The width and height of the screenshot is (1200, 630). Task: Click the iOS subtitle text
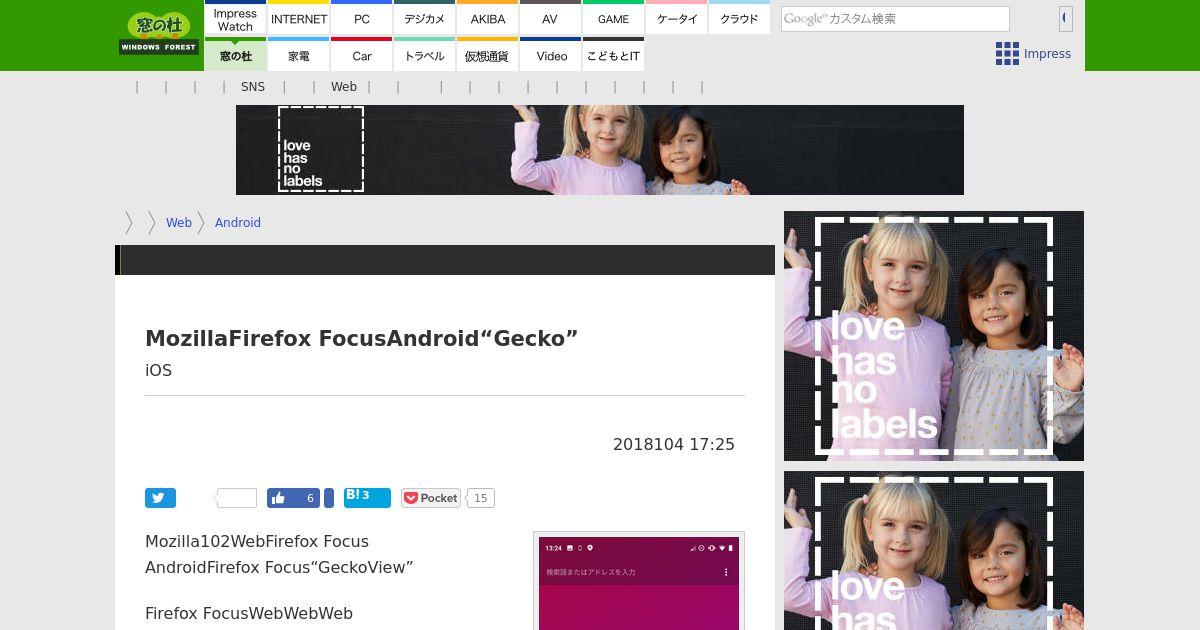[159, 370]
